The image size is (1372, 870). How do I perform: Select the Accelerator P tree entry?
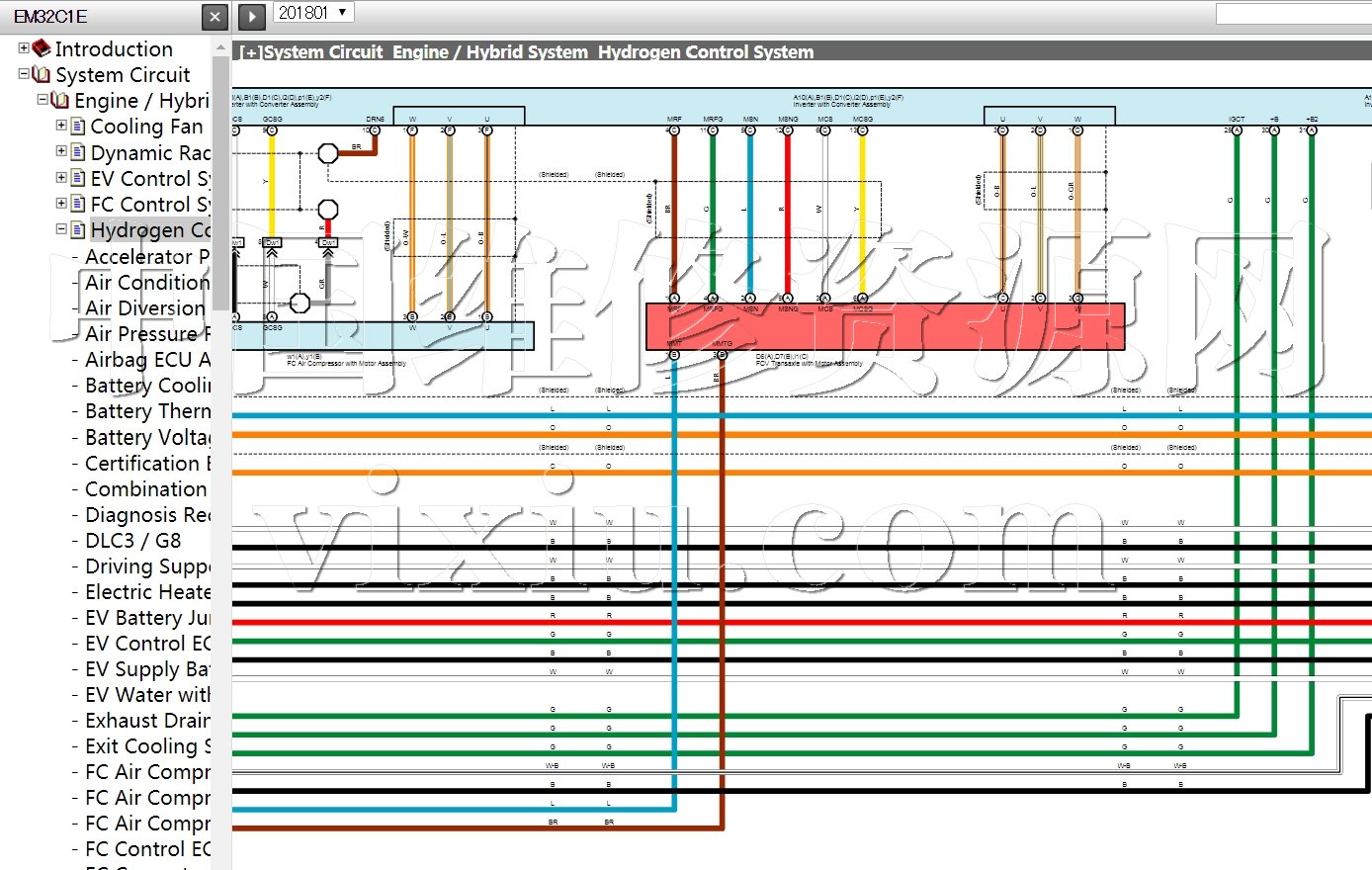pyautogui.click(x=146, y=256)
